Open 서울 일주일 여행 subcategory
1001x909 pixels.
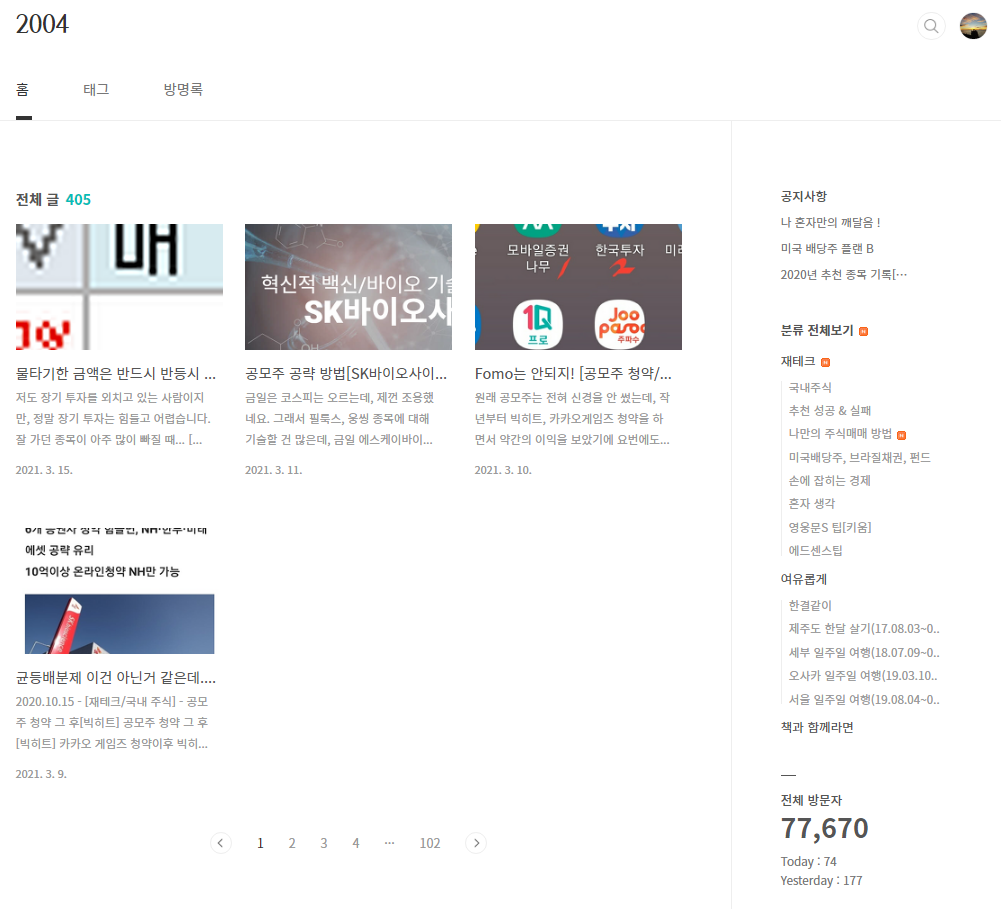pos(864,700)
